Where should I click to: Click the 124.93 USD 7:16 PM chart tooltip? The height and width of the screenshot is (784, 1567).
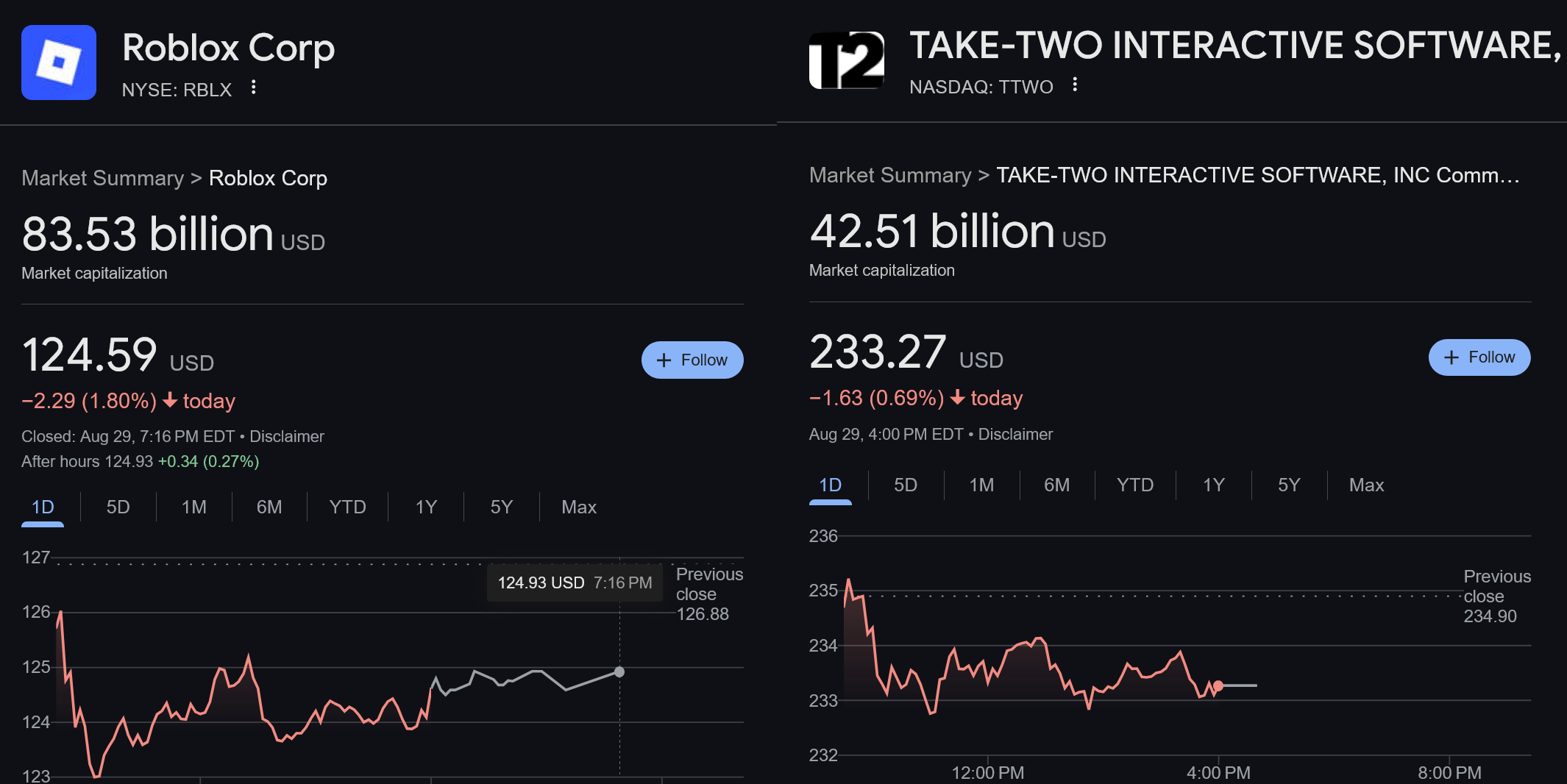click(x=575, y=582)
